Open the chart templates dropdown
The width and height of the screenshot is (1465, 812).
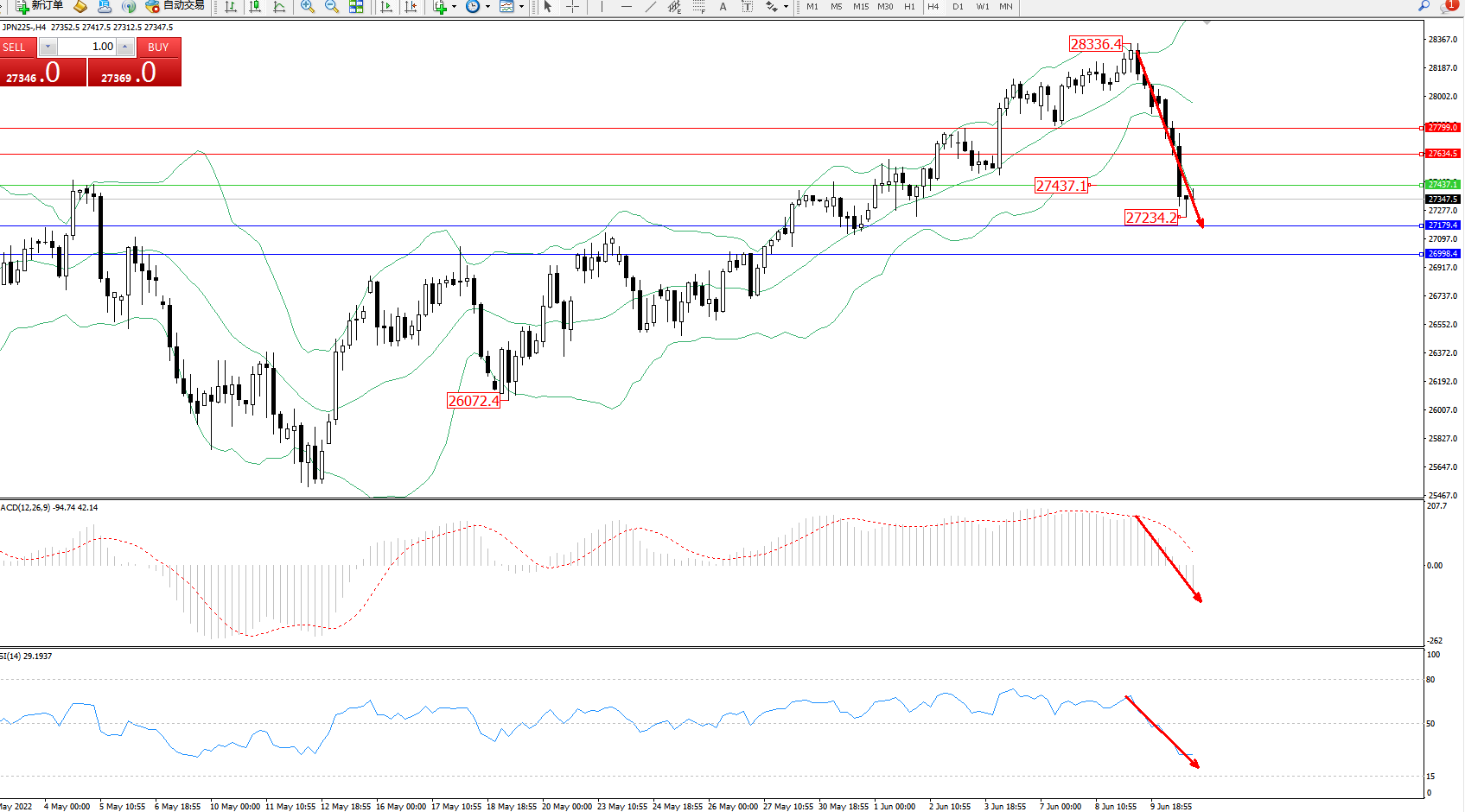tap(521, 7)
